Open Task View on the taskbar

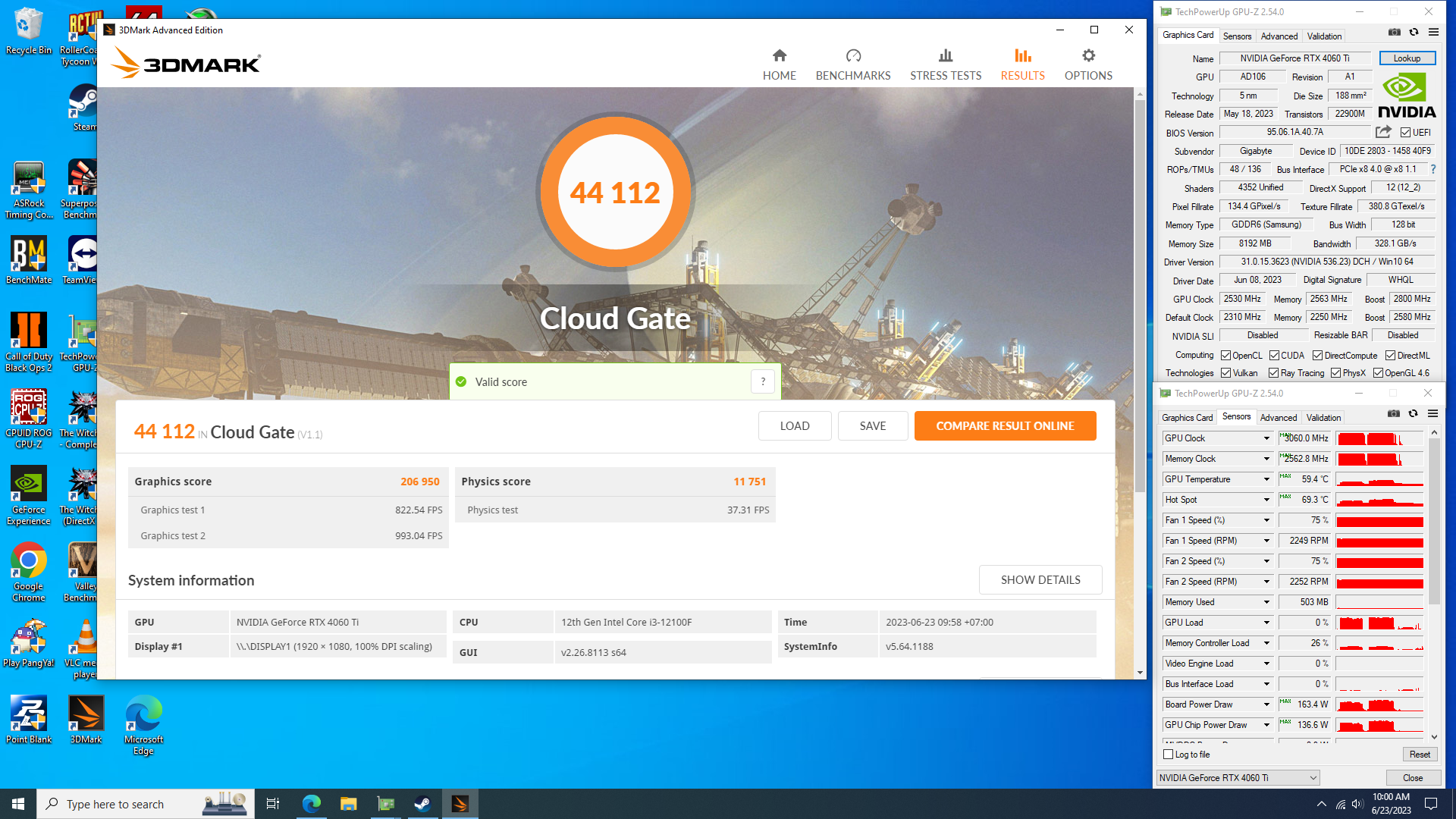(273, 804)
